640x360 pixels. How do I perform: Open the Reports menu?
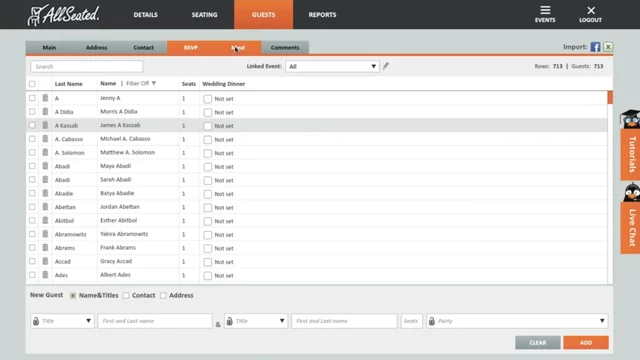coord(322,15)
